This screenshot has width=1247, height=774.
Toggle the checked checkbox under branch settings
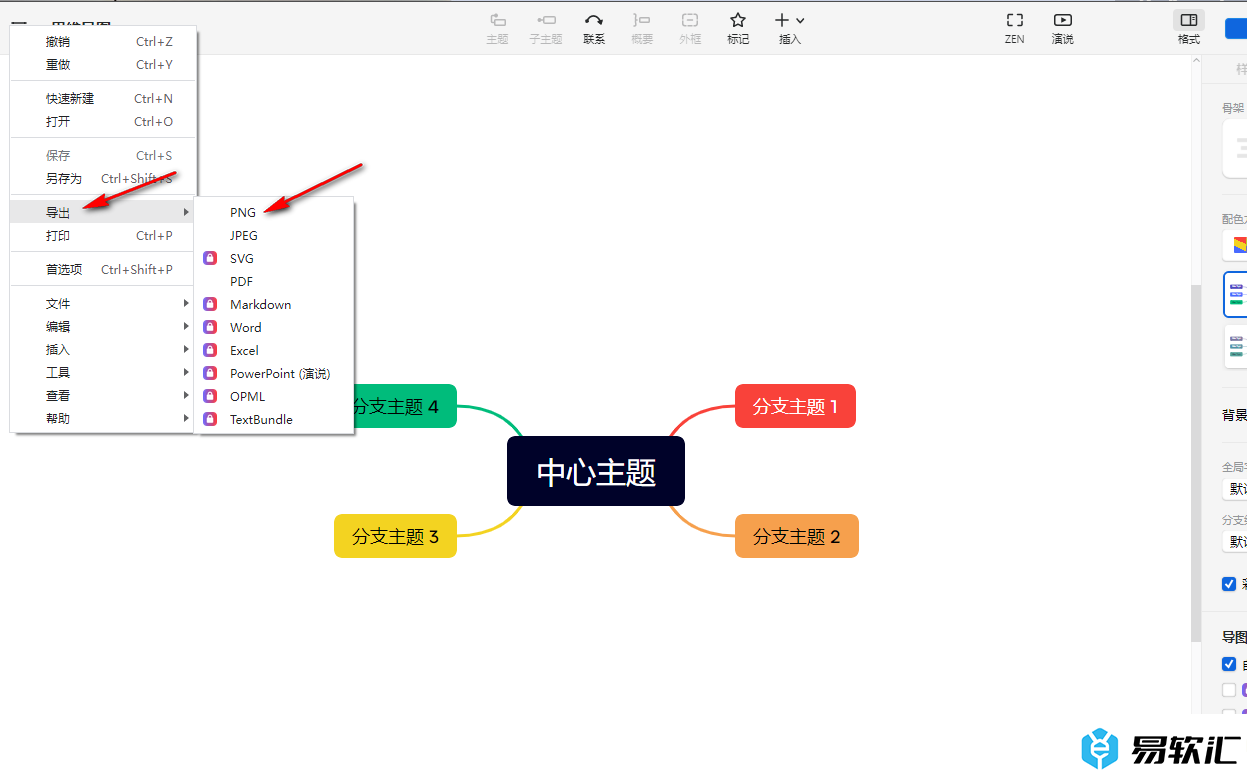[1229, 584]
